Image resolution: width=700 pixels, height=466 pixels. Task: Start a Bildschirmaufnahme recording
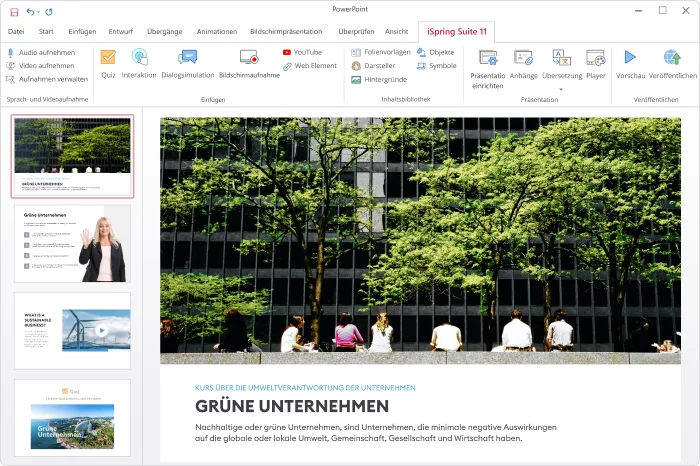(x=249, y=58)
